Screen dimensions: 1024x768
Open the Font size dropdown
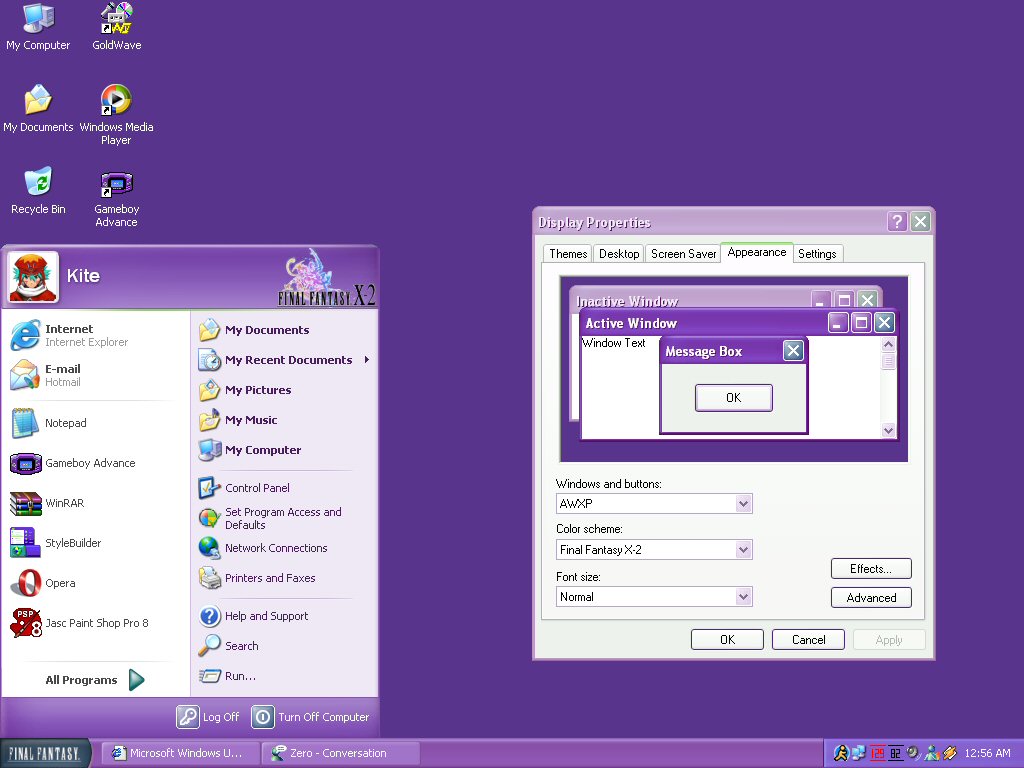pyautogui.click(x=743, y=597)
